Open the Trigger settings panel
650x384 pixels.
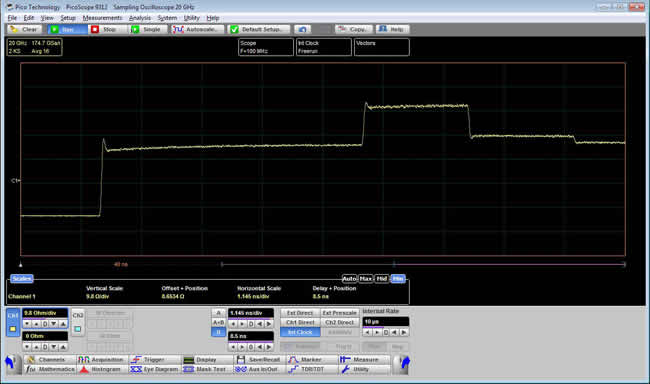155,360
